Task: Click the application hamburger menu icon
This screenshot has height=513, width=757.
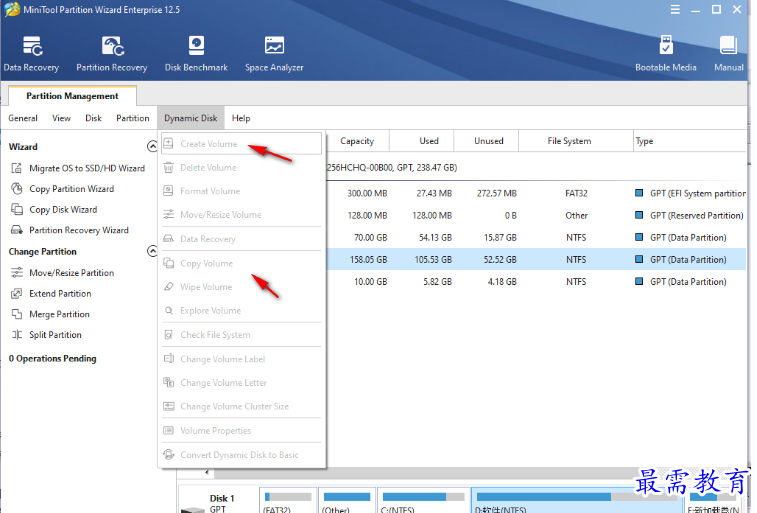Action: point(675,9)
